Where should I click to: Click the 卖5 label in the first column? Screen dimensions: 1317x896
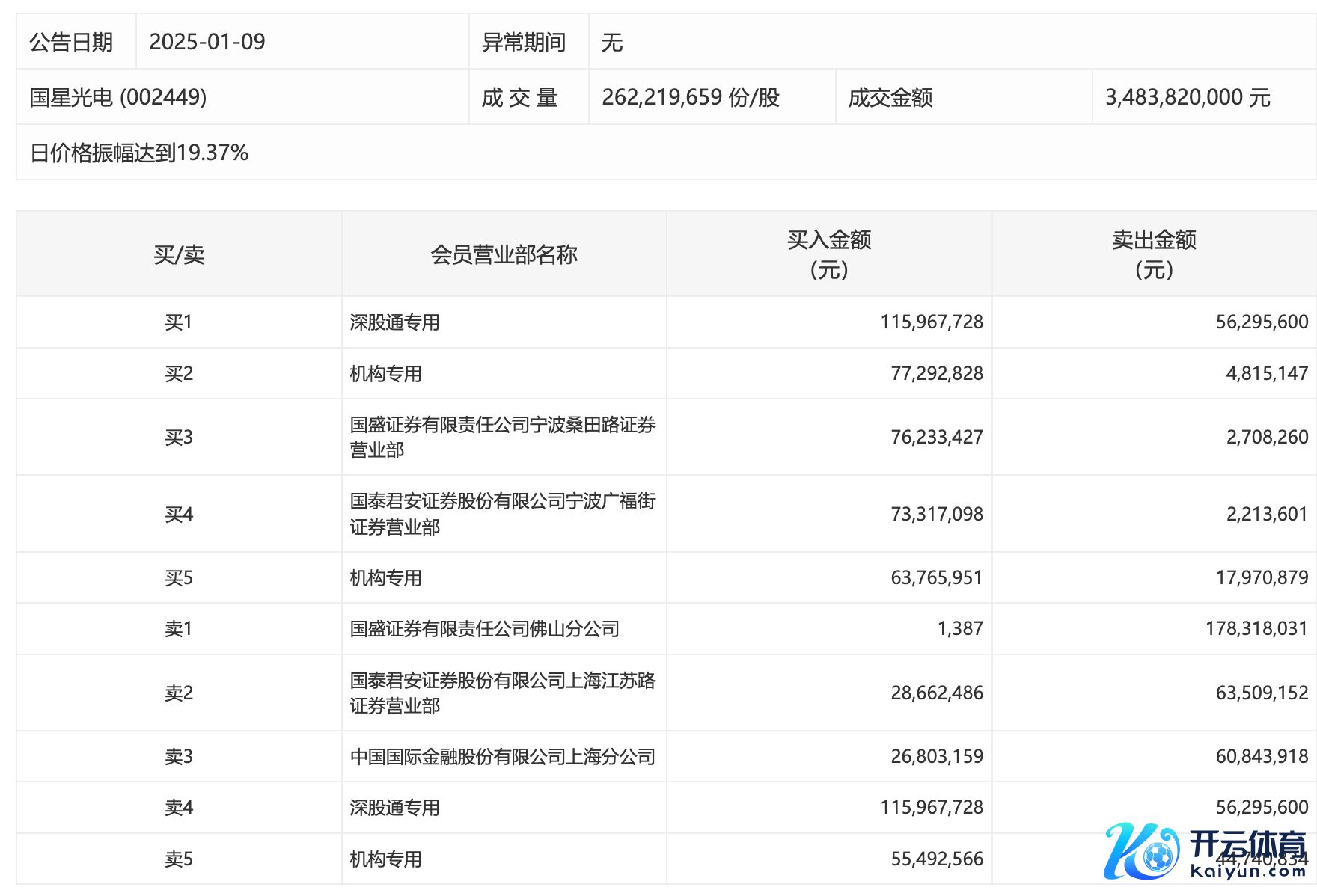(179, 859)
